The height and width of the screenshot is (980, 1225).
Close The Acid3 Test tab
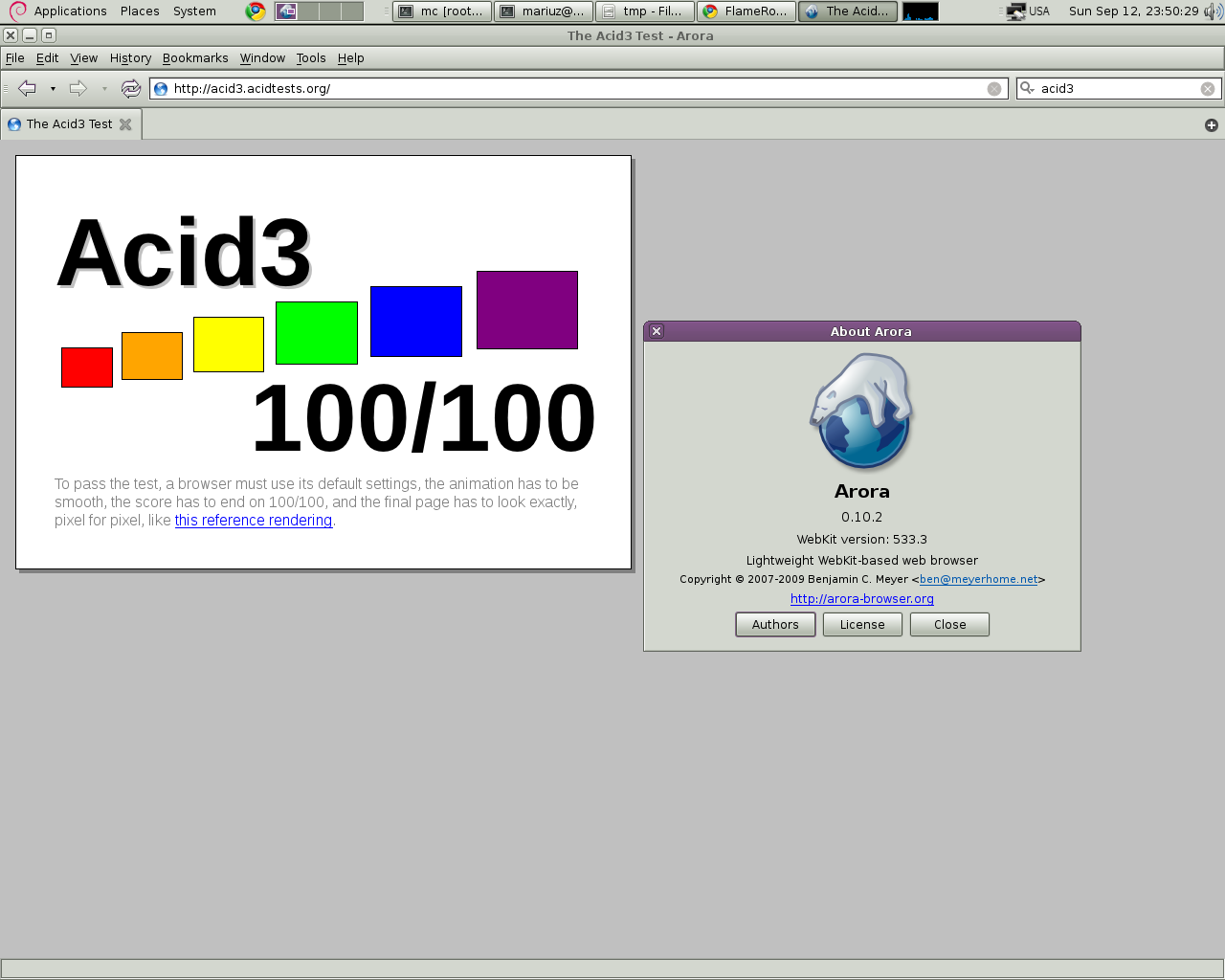click(125, 124)
